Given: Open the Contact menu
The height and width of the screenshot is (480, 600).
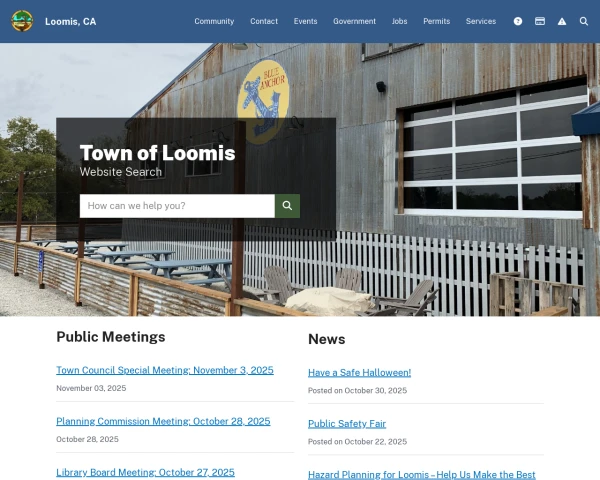Looking at the screenshot, I should 264,21.
